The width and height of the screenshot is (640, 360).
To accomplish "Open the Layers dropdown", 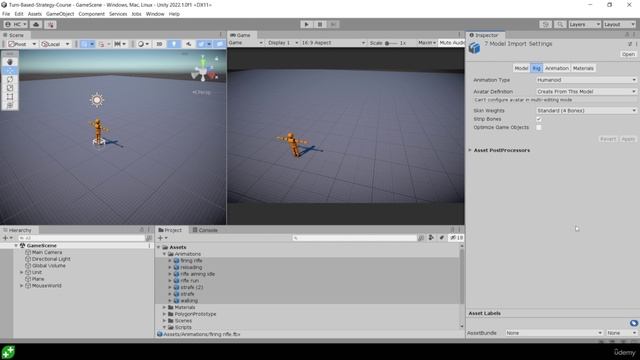I will [x=584, y=24].
